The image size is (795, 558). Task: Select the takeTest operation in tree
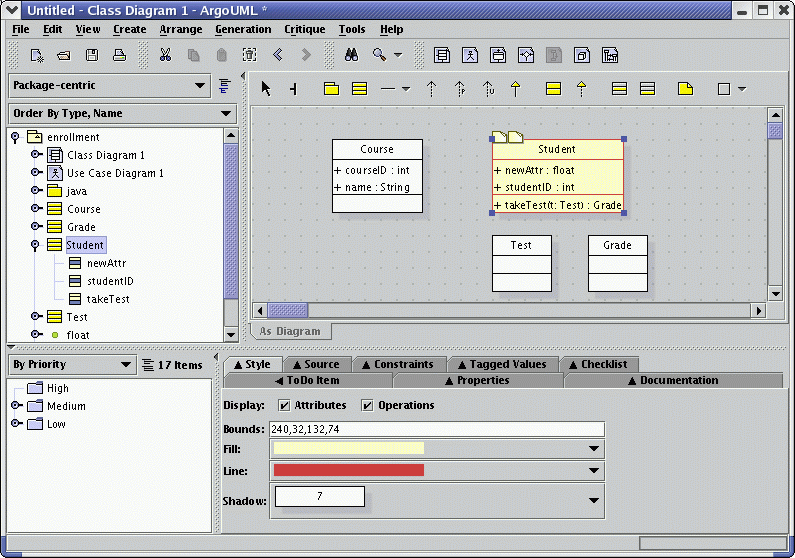[108, 299]
